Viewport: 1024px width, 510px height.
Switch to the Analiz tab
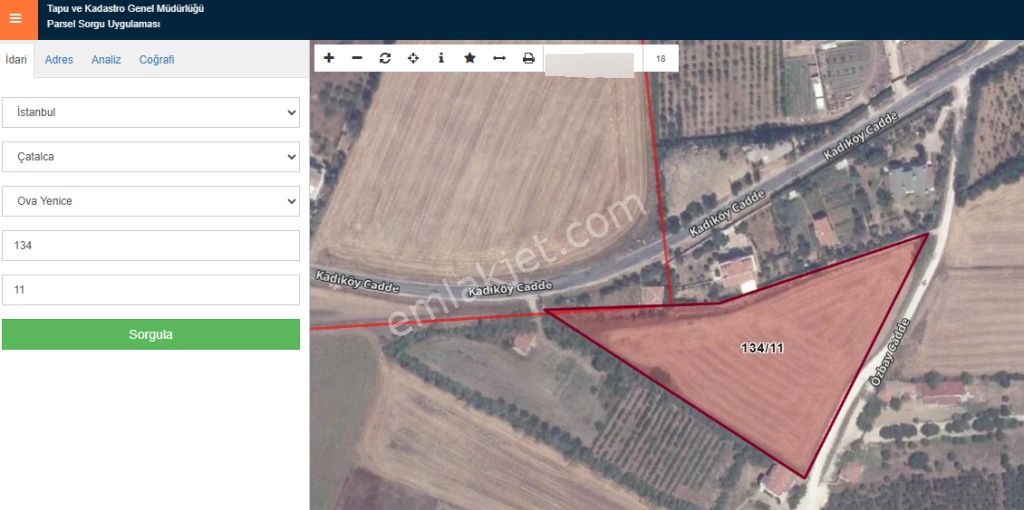[x=106, y=60]
